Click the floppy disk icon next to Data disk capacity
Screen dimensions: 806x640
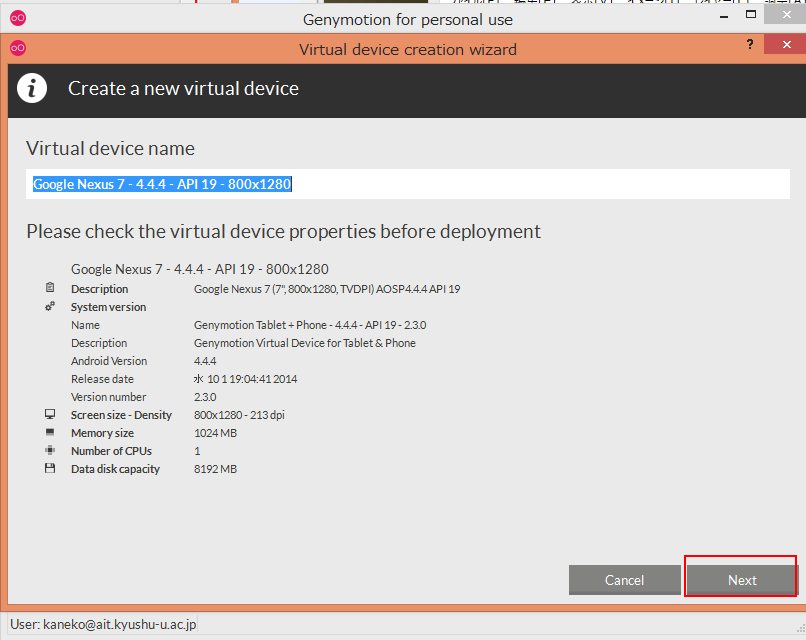click(x=50, y=468)
